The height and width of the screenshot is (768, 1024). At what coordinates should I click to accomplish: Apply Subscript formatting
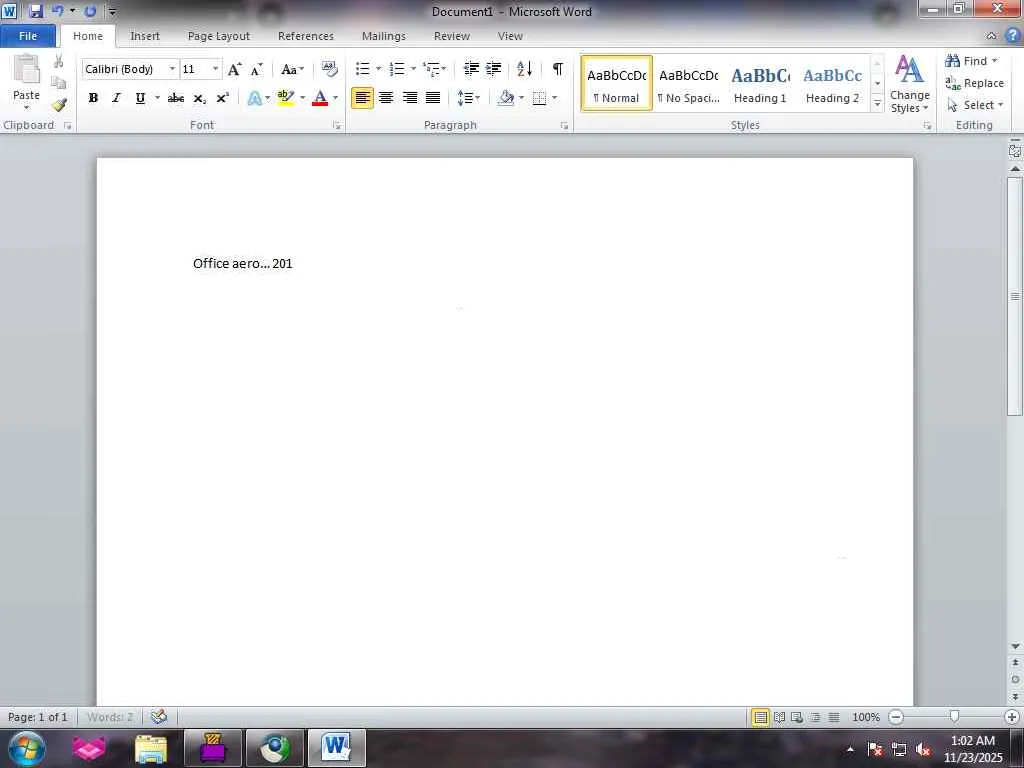[200, 98]
